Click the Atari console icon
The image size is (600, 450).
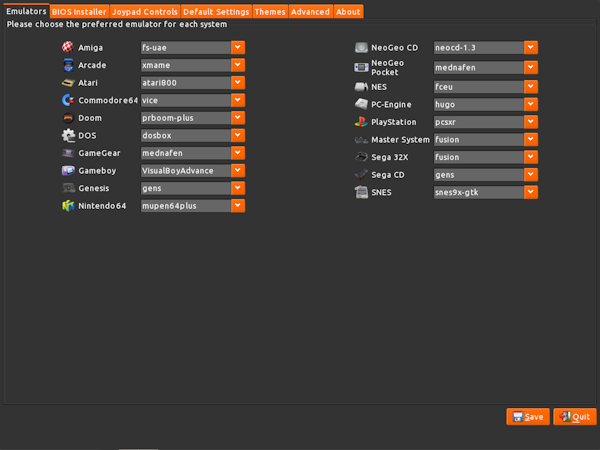pos(68,82)
